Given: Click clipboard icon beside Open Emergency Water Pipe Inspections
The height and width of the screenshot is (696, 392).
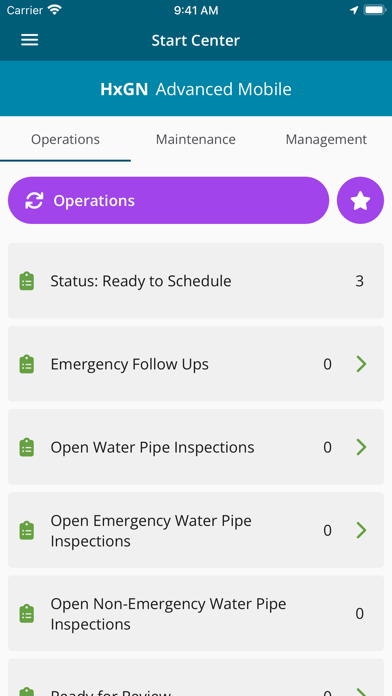Looking at the screenshot, I should (x=27, y=530).
